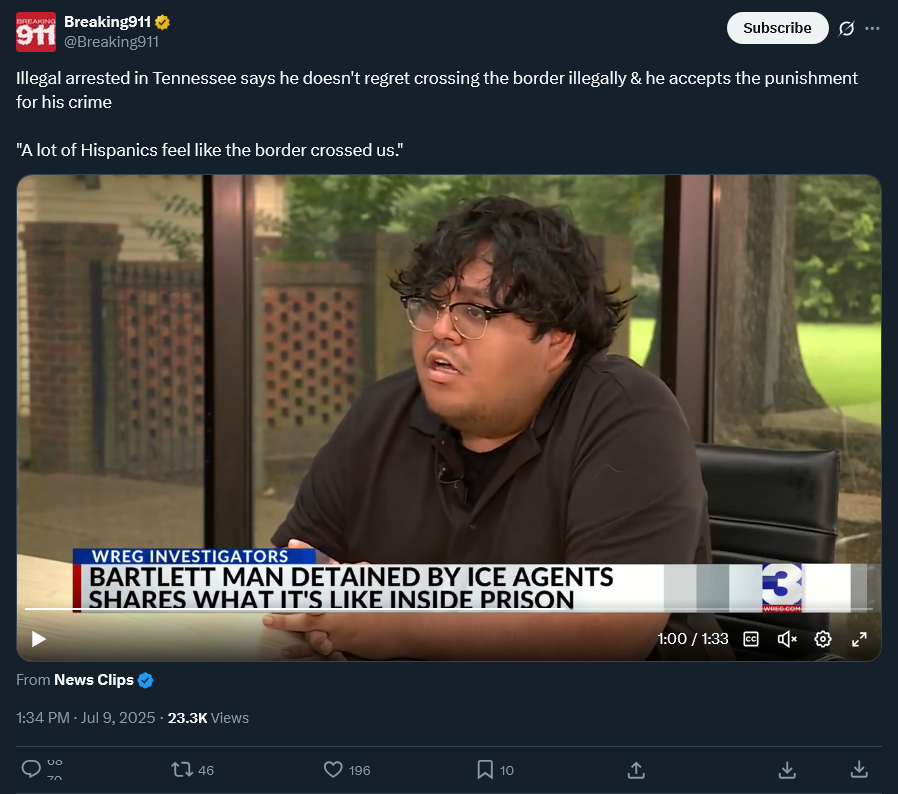Click the rightmost download icon
The height and width of the screenshot is (794, 898).
pyautogui.click(x=859, y=769)
